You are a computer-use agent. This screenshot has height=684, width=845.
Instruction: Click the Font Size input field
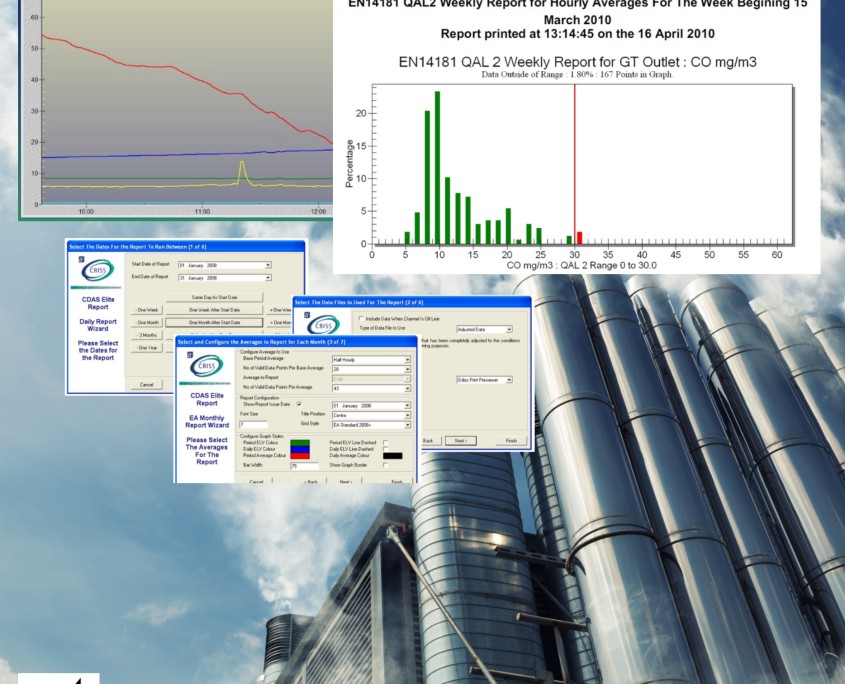(x=253, y=425)
